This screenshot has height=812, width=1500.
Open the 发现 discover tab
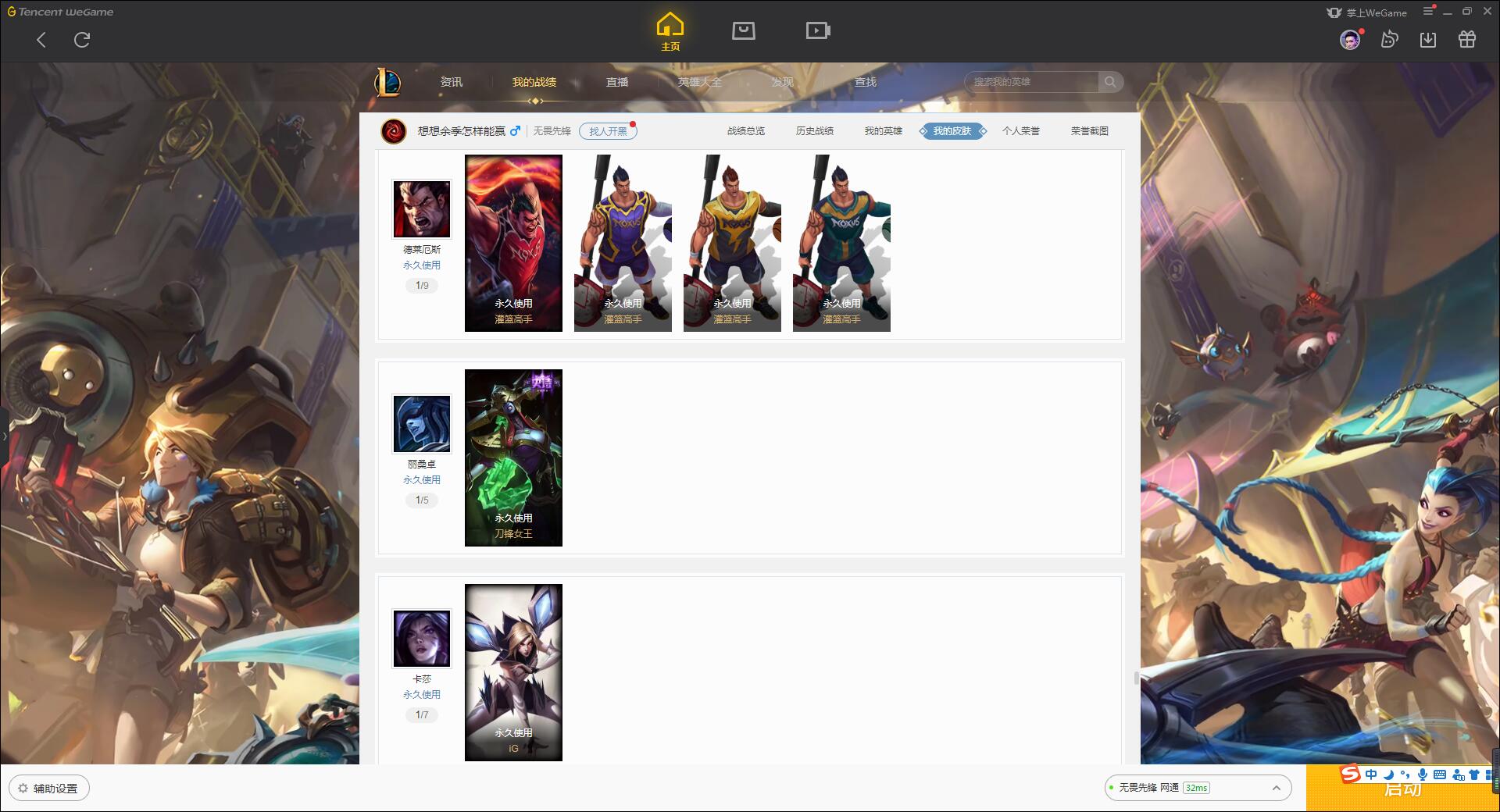click(x=783, y=82)
